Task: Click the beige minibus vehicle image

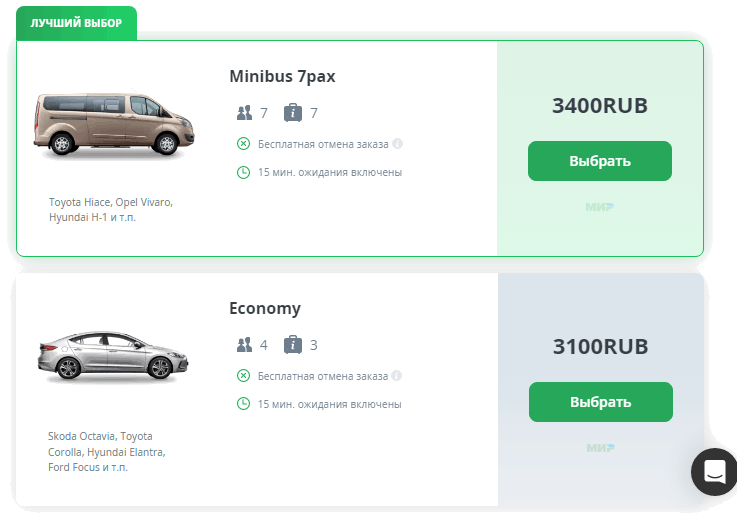Action: (107, 123)
